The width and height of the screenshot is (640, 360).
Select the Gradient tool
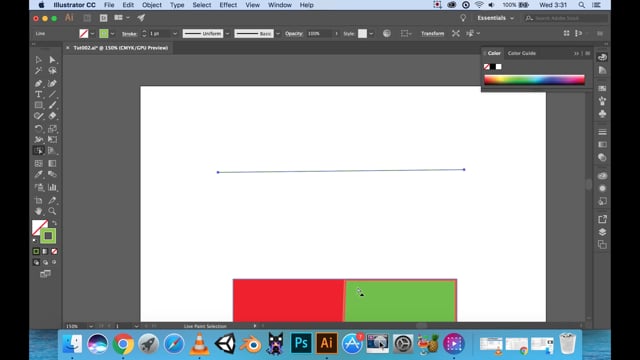52,163
